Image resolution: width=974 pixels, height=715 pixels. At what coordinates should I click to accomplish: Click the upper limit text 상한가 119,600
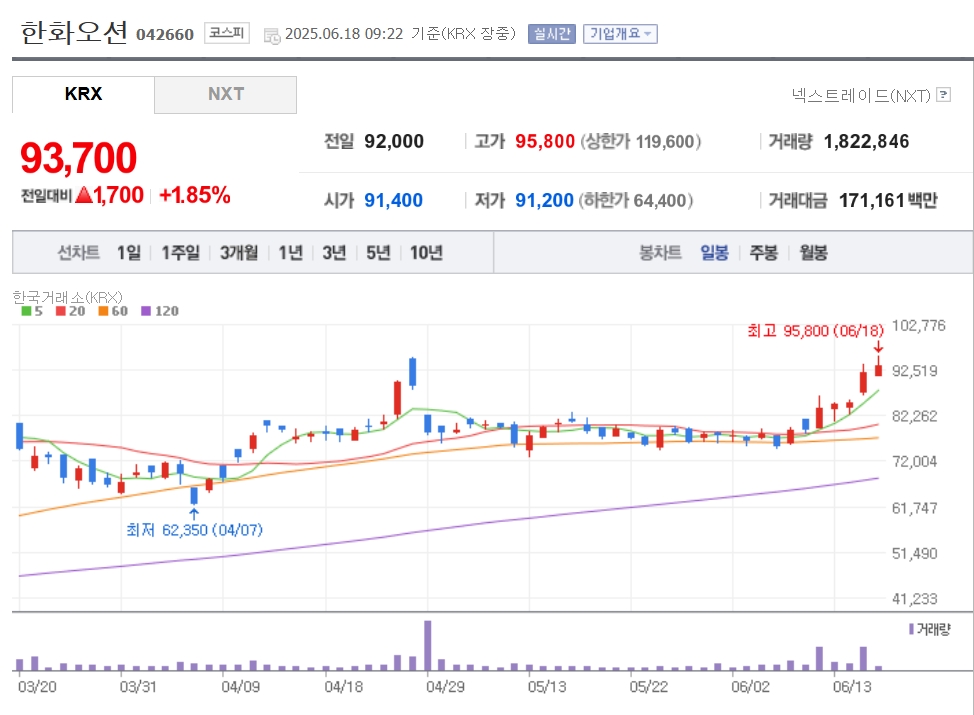pyautogui.click(x=640, y=142)
